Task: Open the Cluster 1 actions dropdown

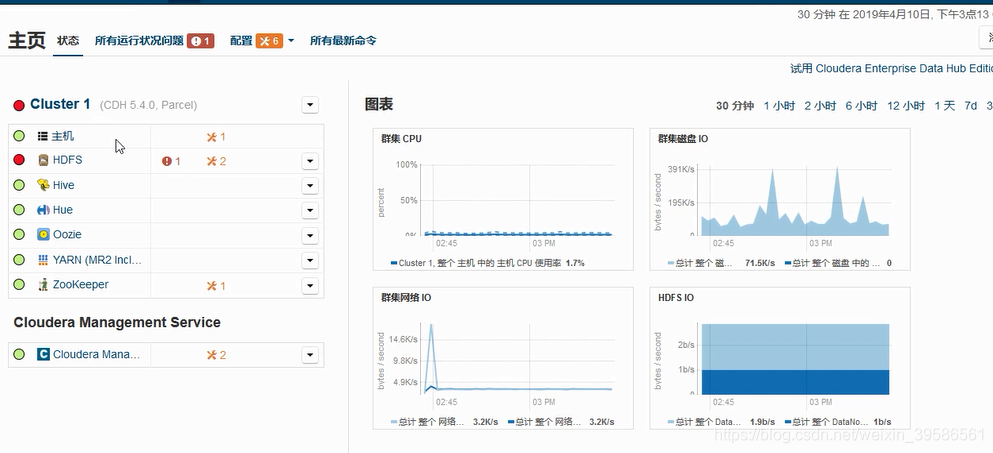Action: [310, 105]
